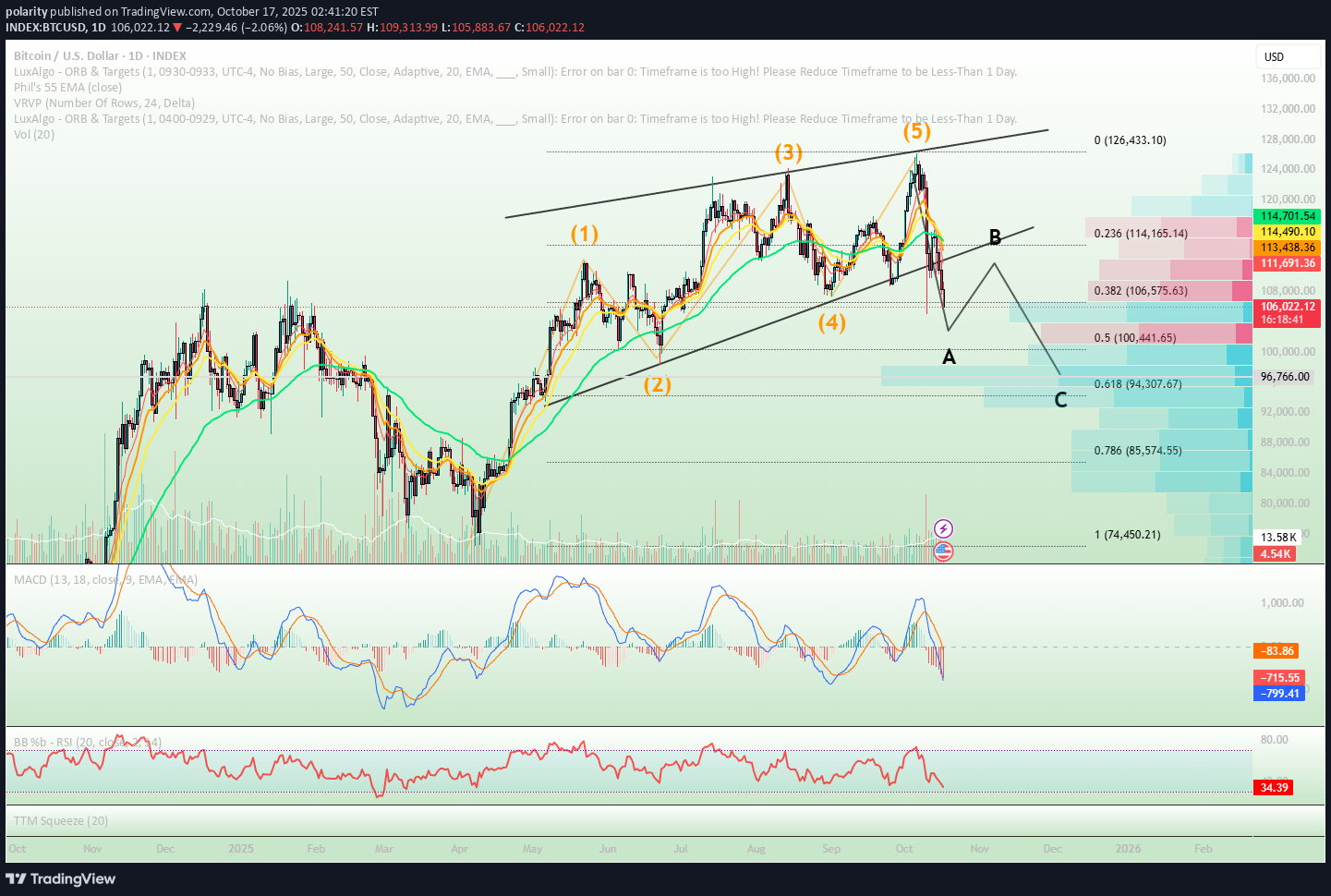Click the TTM Squeeze indicator label
This screenshot has height=896, width=1331.
pyautogui.click(x=61, y=820)
